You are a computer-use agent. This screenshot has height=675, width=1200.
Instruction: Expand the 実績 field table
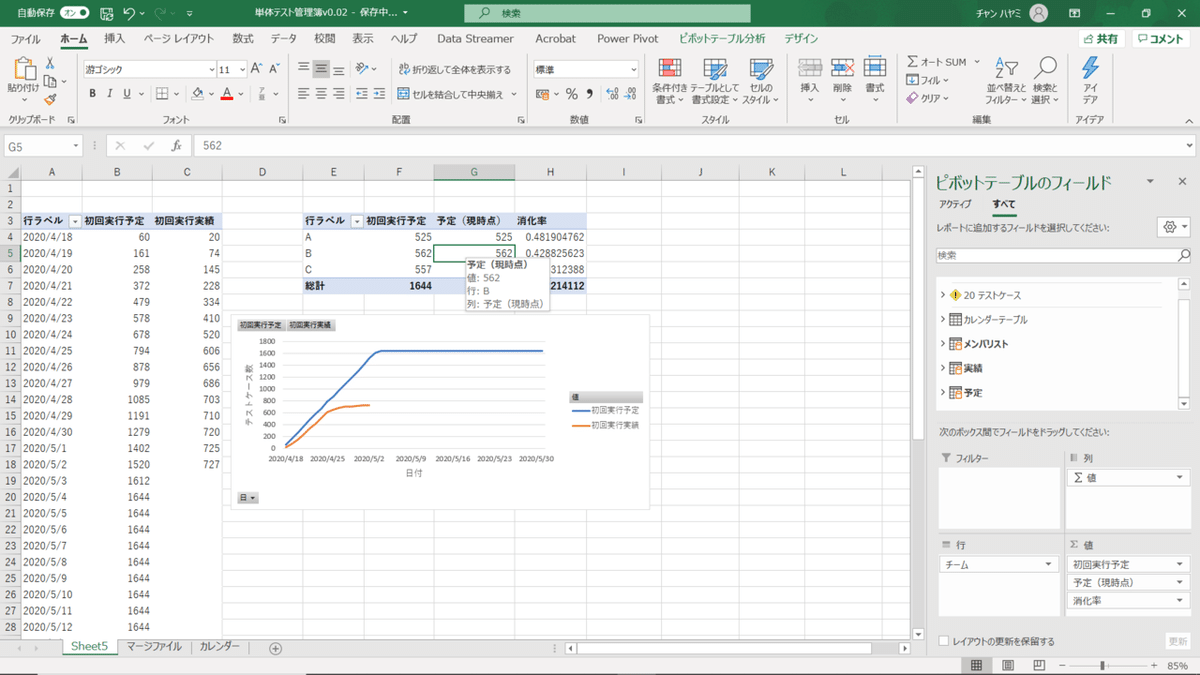pyautogui.click(x=942, y=368)
